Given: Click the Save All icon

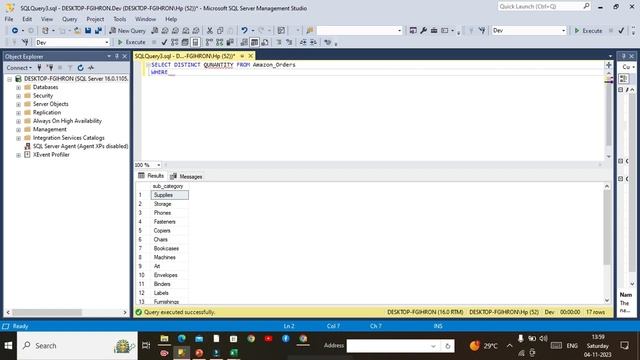Looking at the screenshot, I should [x=98, y=31].
